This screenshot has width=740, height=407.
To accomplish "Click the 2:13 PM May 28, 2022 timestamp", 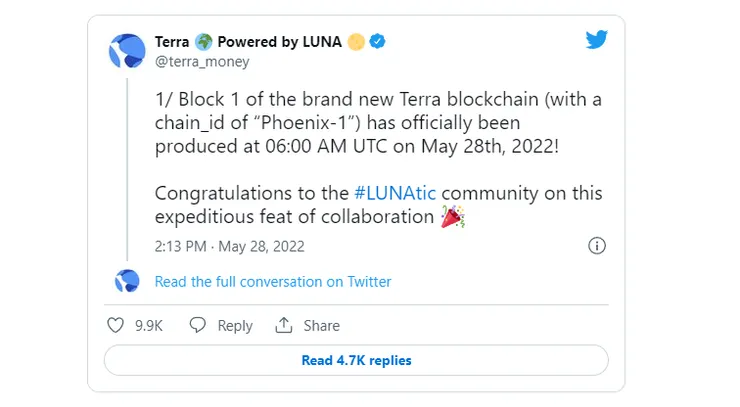I will pos(230,245).
